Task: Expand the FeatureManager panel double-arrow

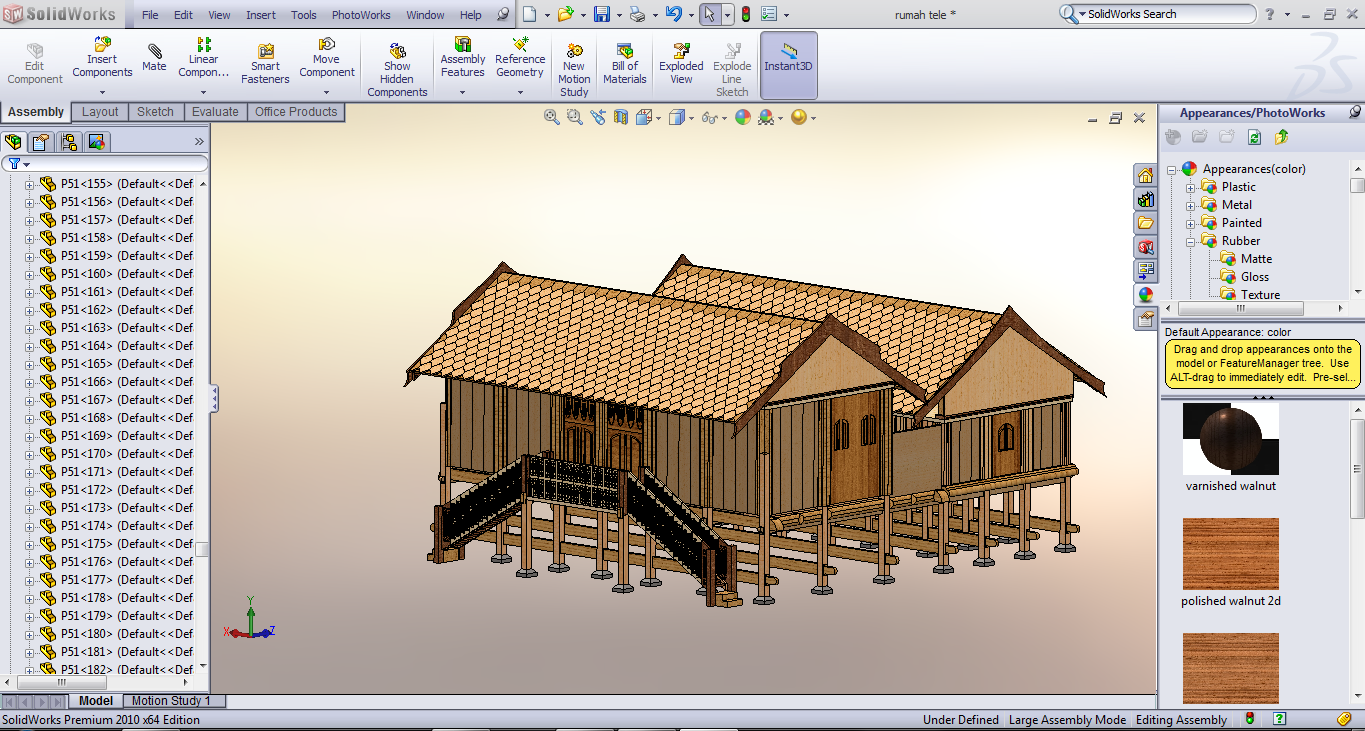Action: 199,142
